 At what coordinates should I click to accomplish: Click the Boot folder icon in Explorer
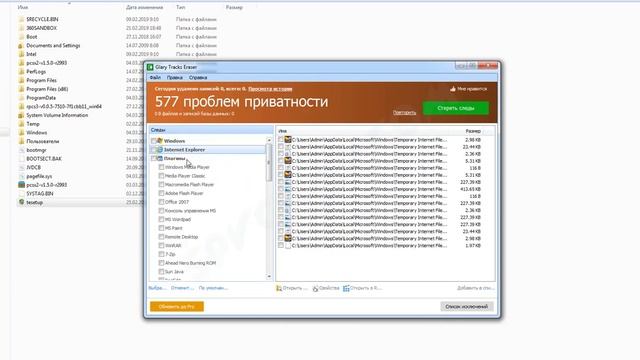(x=21, y=37)
